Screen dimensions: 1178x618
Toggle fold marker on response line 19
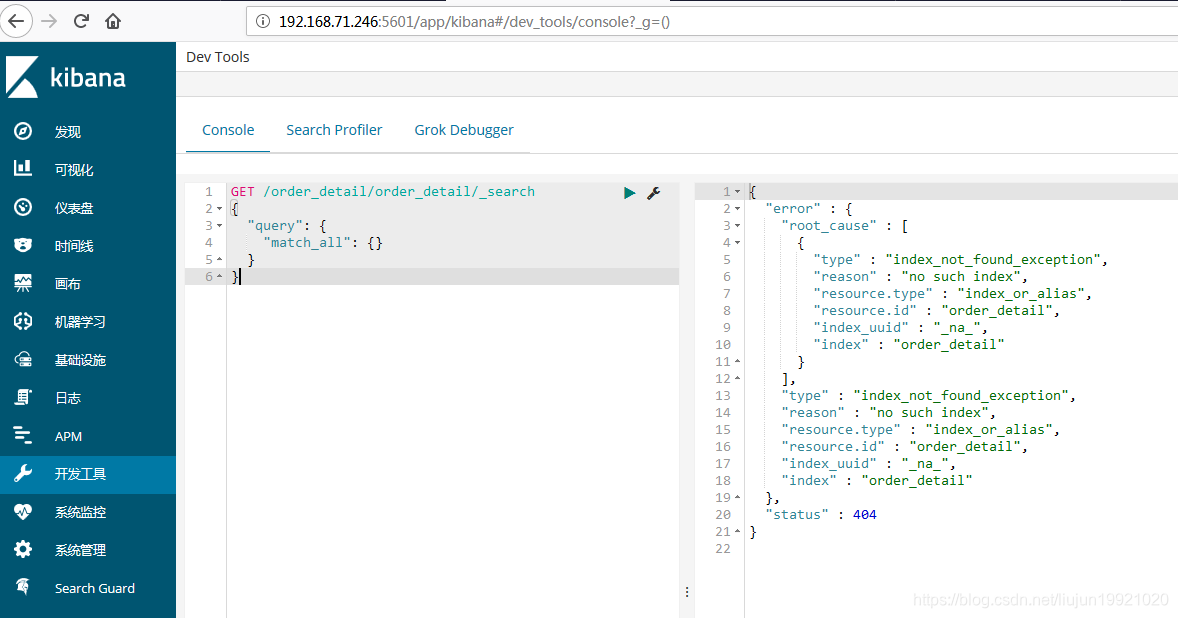738,497
